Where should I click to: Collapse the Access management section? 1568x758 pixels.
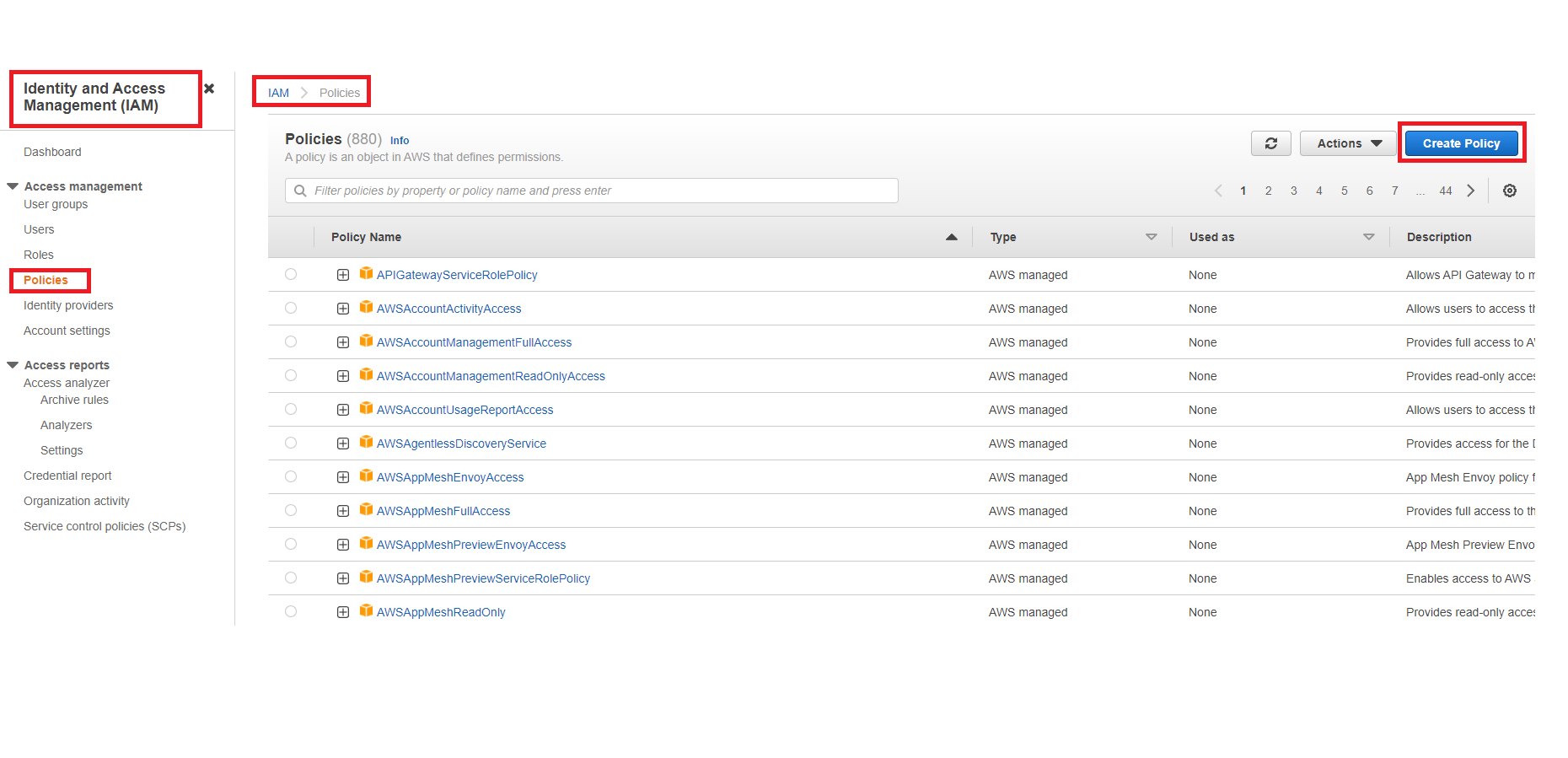[13, 186]
